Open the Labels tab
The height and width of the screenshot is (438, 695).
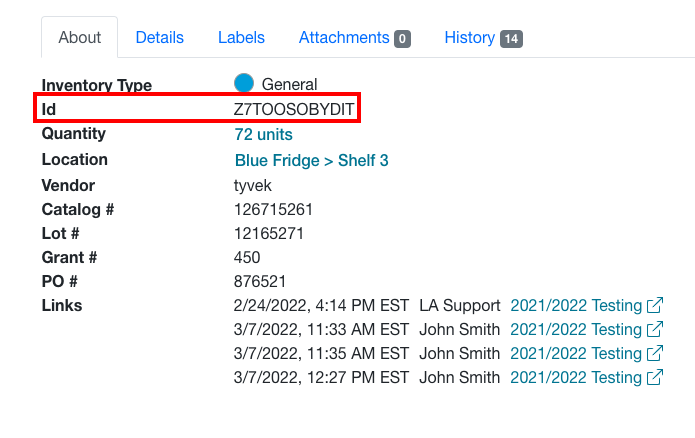click(x=241, y=38)
